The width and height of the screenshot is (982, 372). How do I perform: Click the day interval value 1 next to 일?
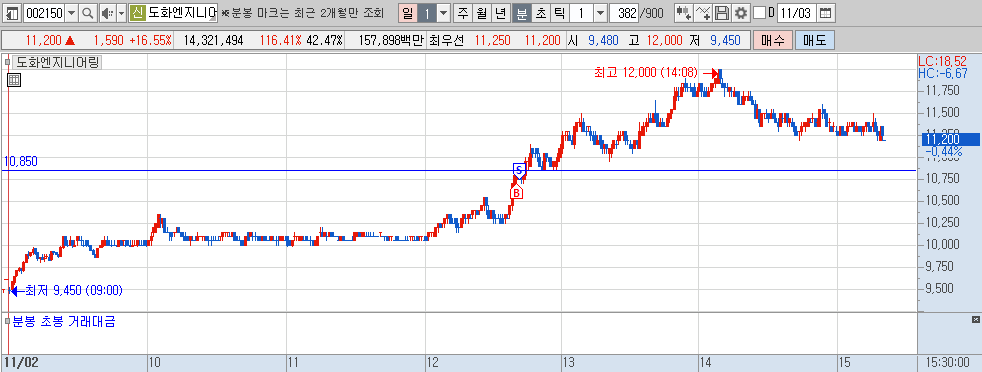coord(426,13)
